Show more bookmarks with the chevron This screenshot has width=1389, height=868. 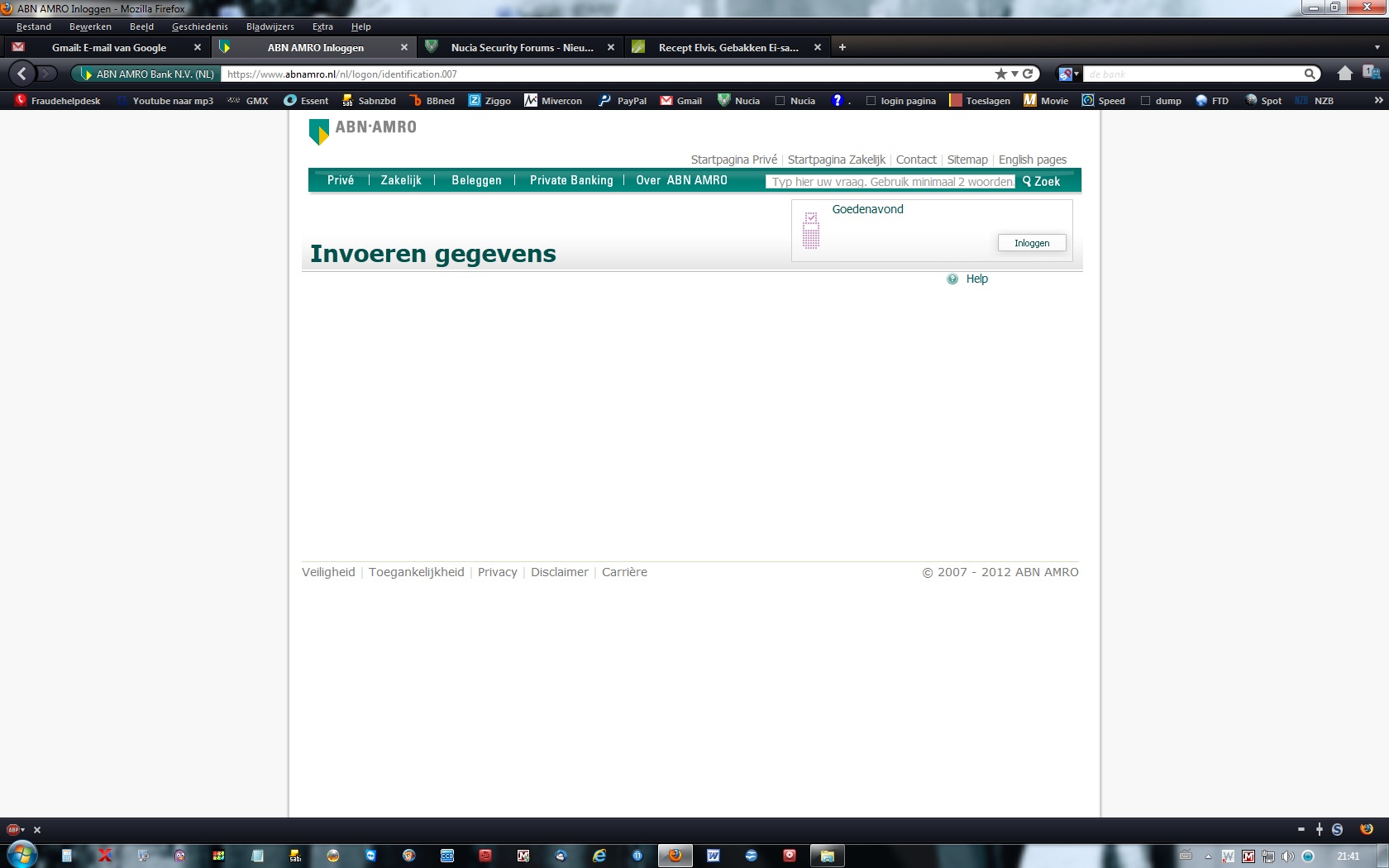1378,100
